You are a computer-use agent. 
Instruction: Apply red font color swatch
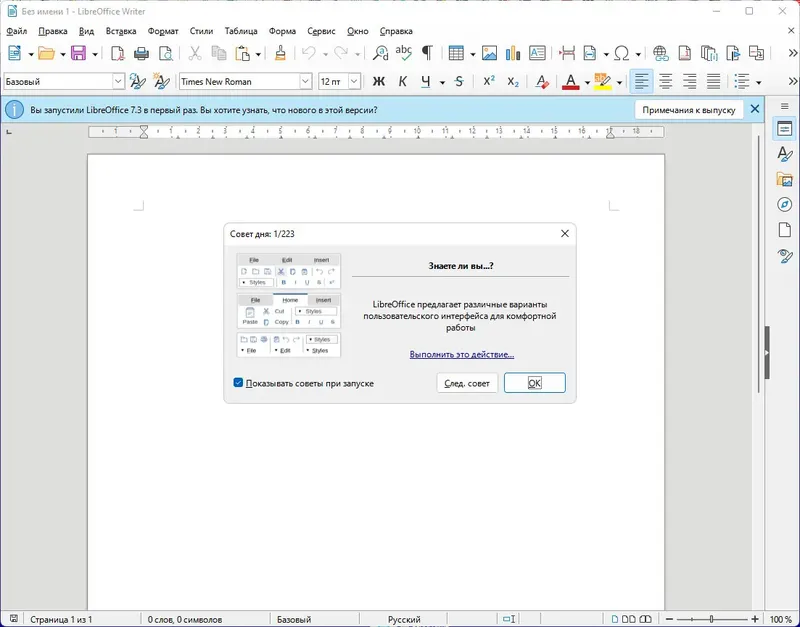coord(570,81)
